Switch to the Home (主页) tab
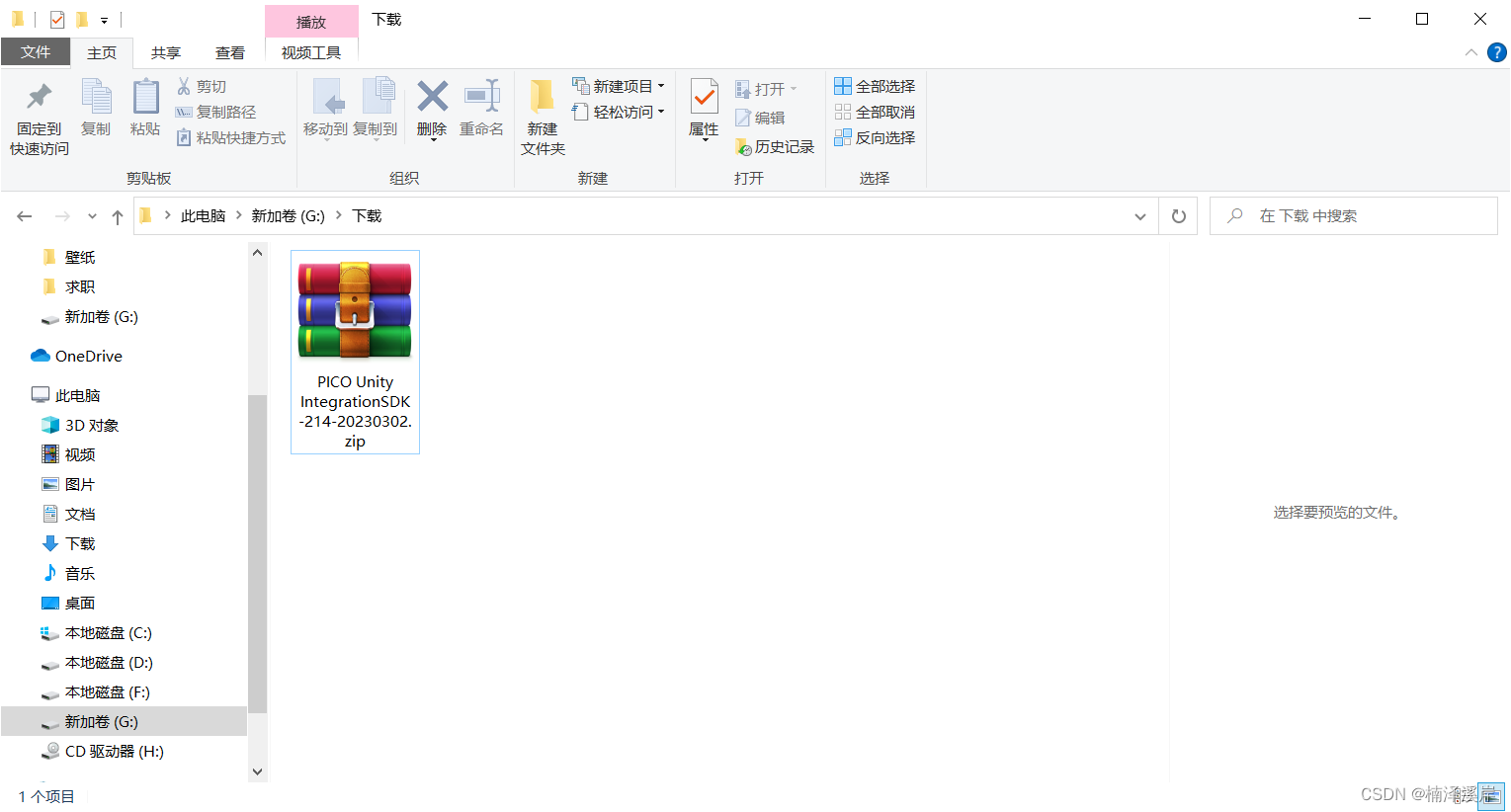This screenshot has width=1511, height=812. (102, 53)
